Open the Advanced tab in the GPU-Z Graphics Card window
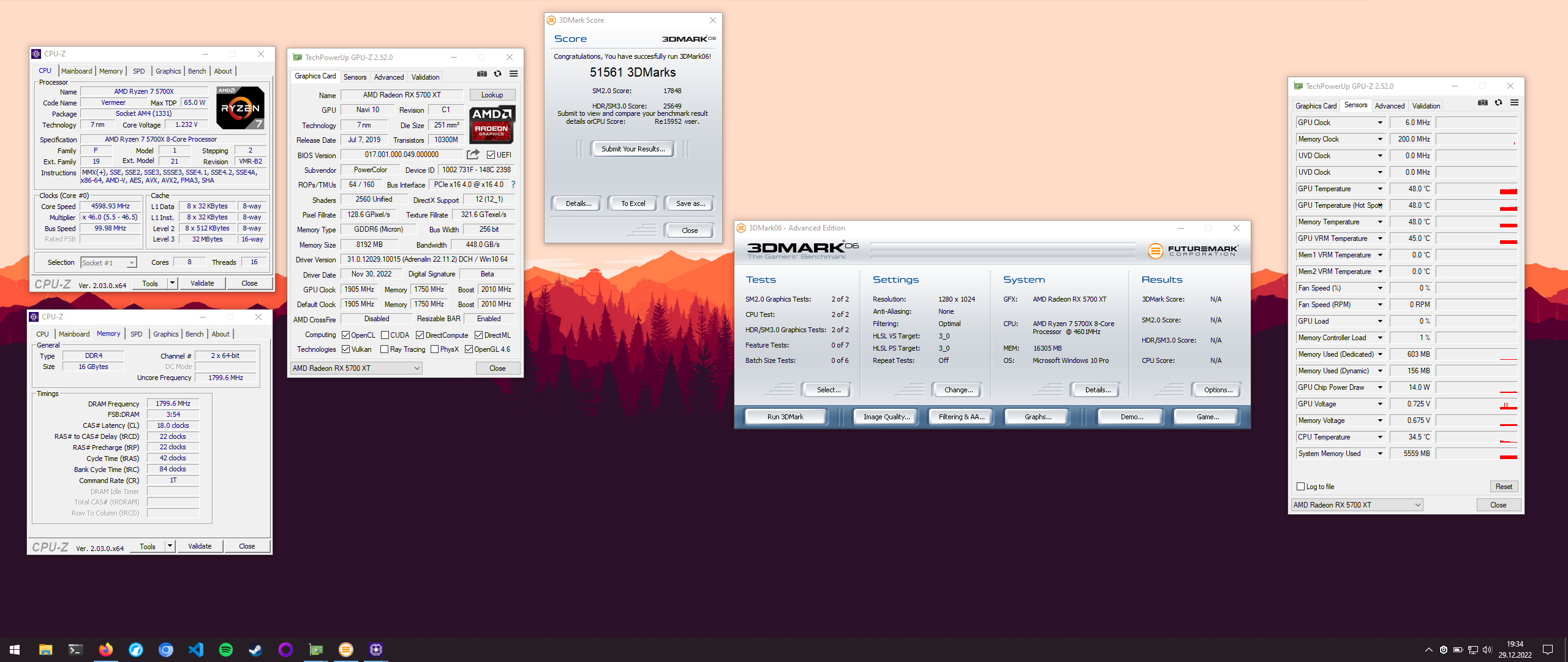This screenshot has width=1568, height=662. [389, 77]
